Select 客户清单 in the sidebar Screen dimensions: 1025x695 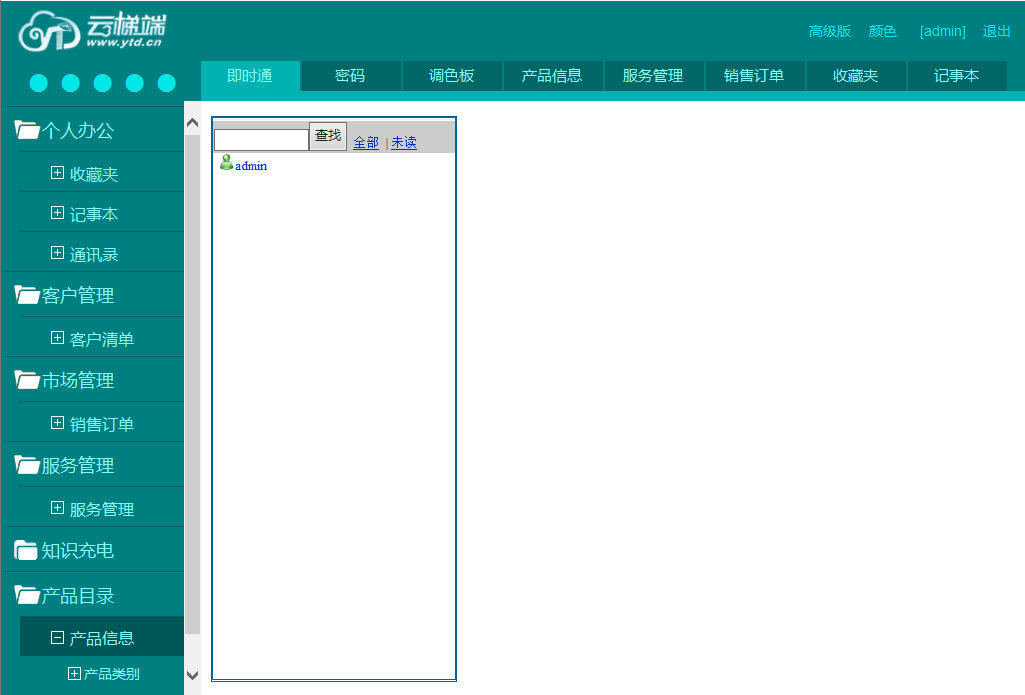(x=101, y=339)
